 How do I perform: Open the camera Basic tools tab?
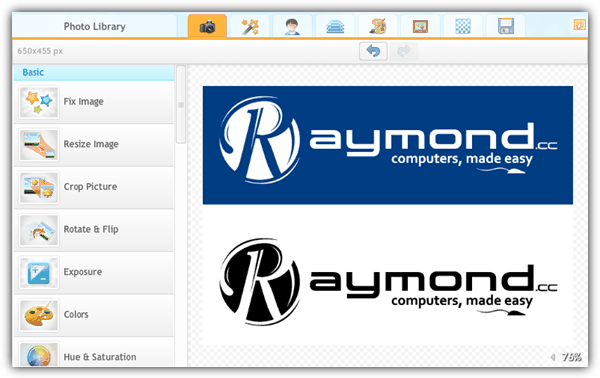pyautogui.click(x=207, y=26)
